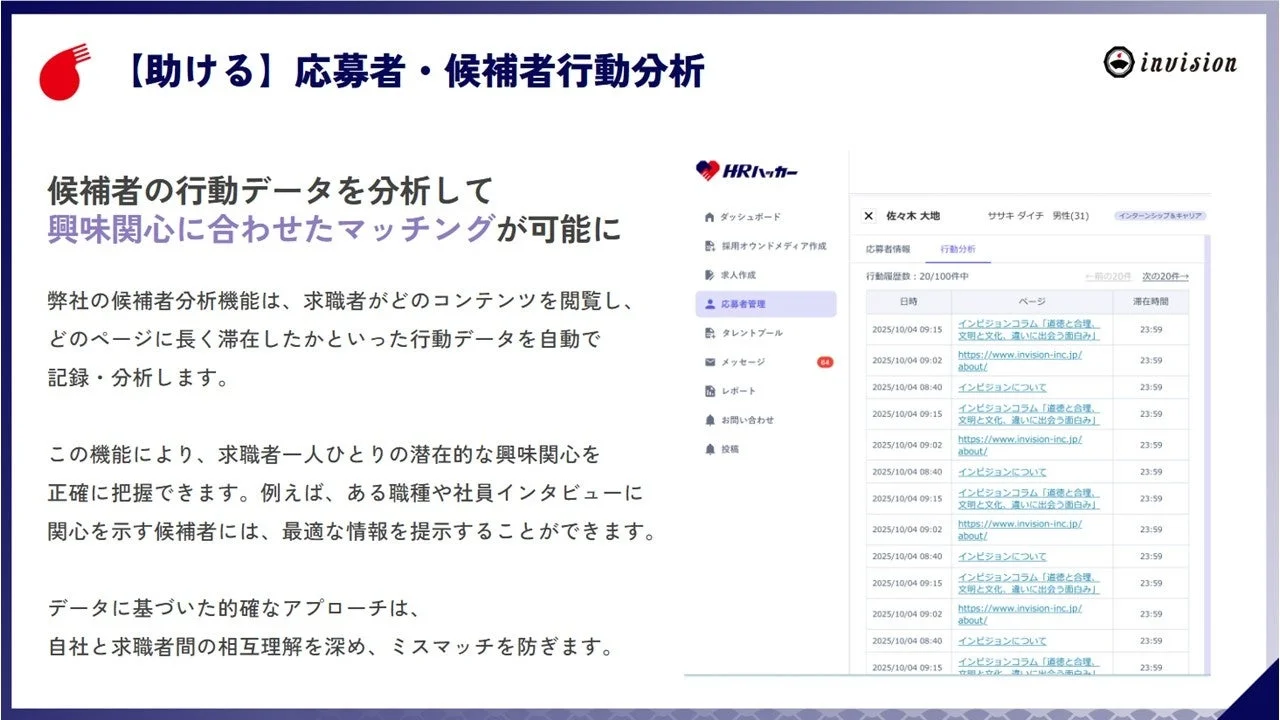Click the お問い合わせ bell icon
This screenshot has width=1280, height=720.
click(x=709, y=418)
